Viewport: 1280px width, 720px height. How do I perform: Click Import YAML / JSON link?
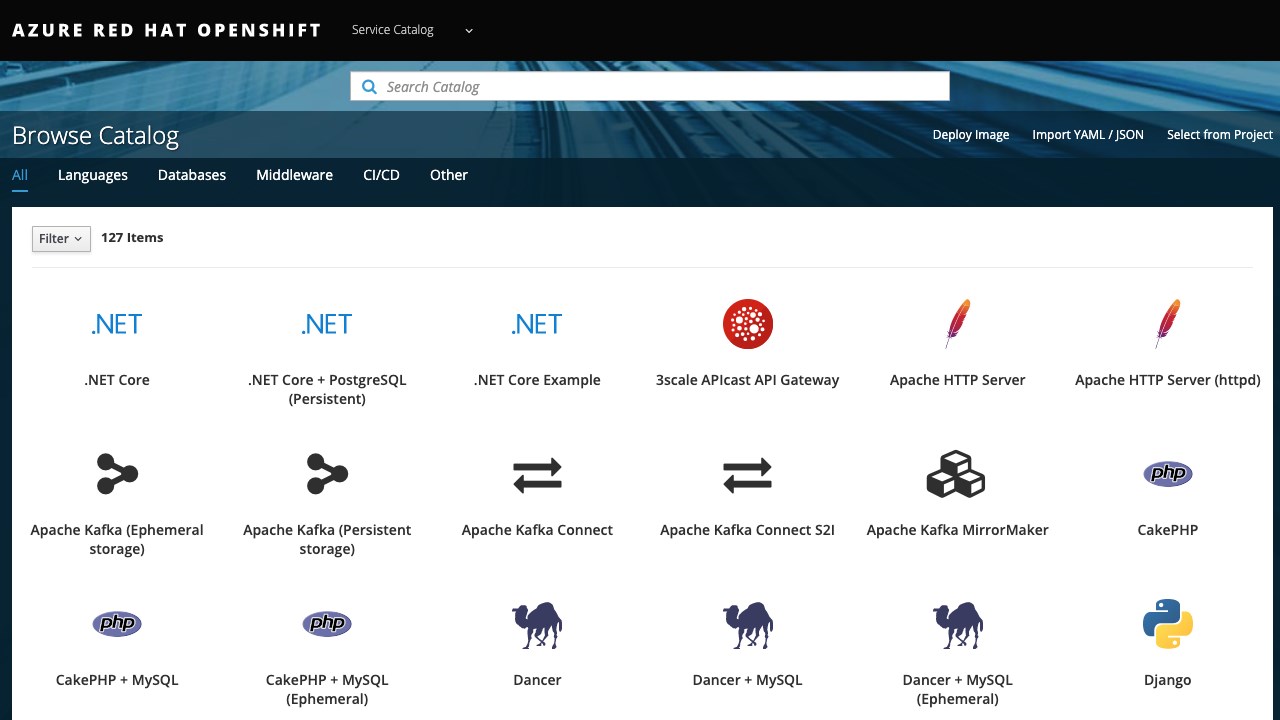1088,135
